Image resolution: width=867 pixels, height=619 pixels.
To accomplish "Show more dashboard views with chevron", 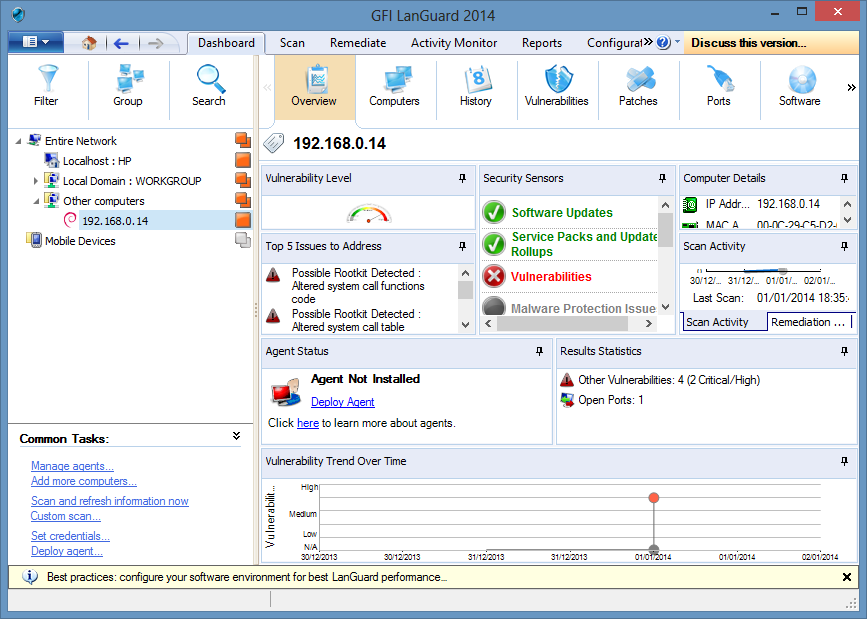I will click(x=851, y=87).
